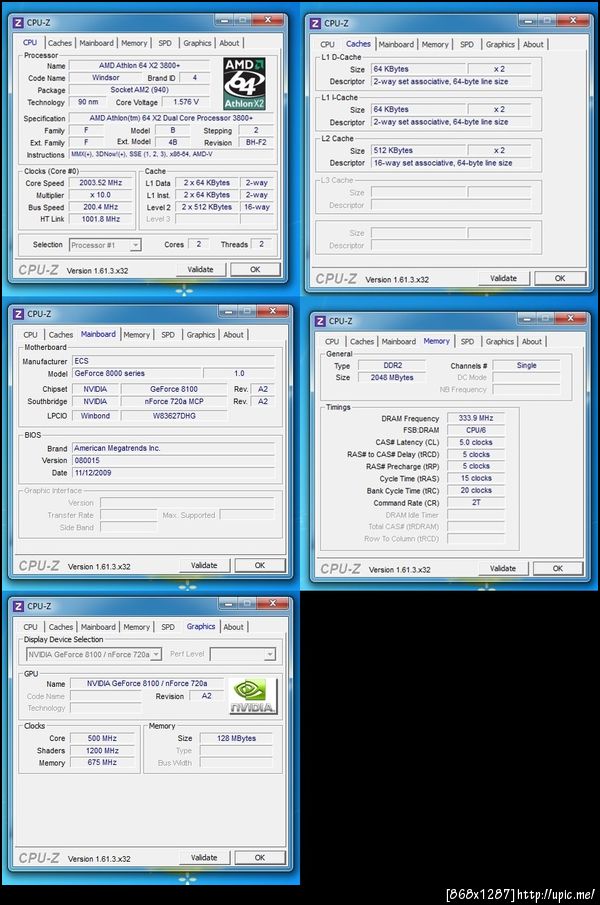The image size is (600, 905).
Task: Switch to Caches tab in the Graphics window
Action: click(61, 627)
